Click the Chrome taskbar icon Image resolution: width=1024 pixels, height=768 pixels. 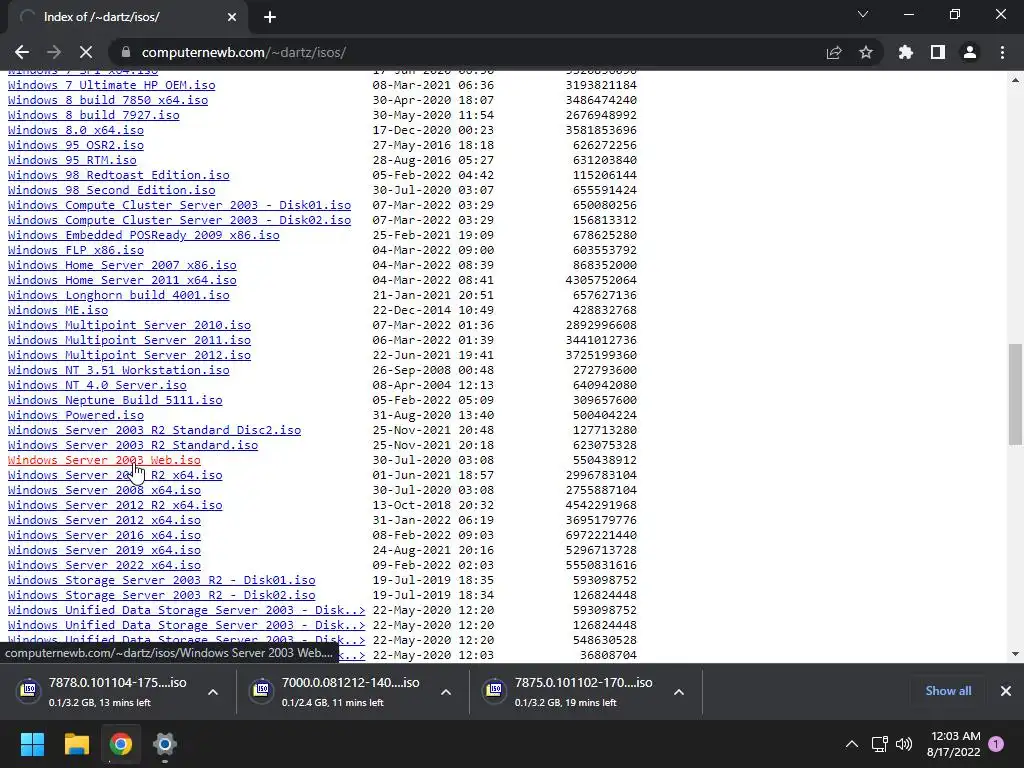pos(120,744)
